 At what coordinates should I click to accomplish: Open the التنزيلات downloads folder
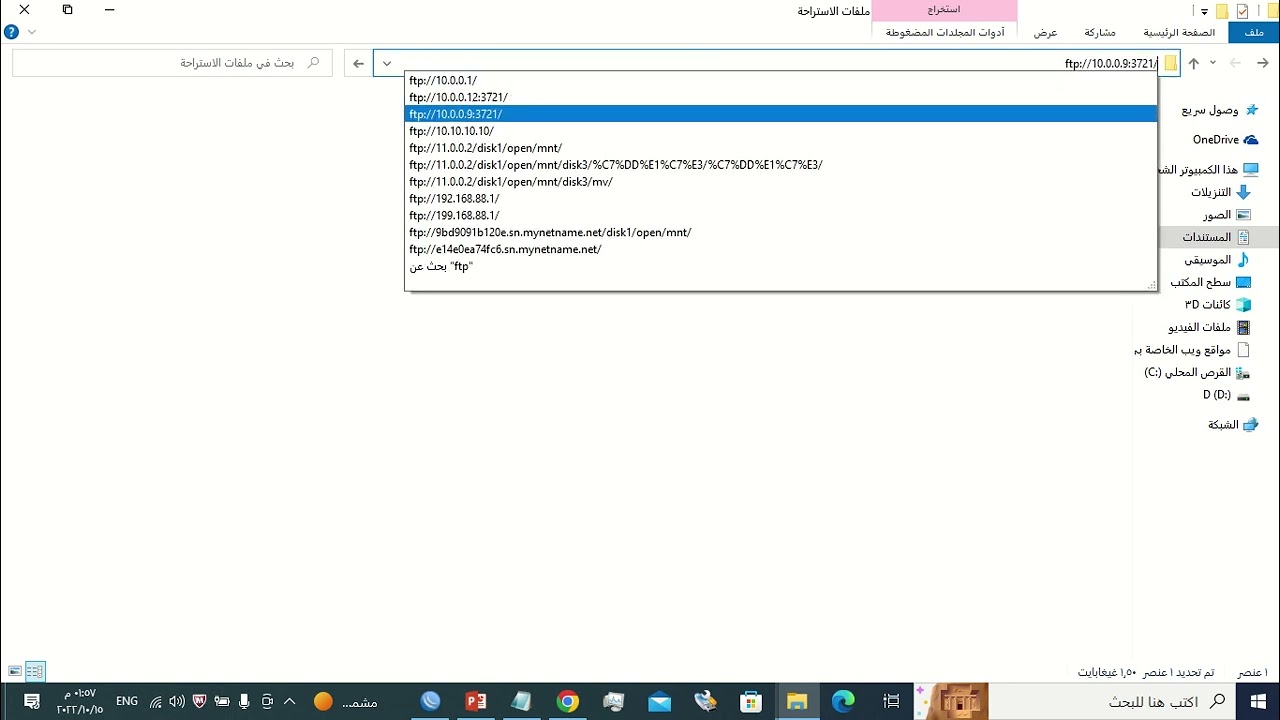(x=1221, y=192)
